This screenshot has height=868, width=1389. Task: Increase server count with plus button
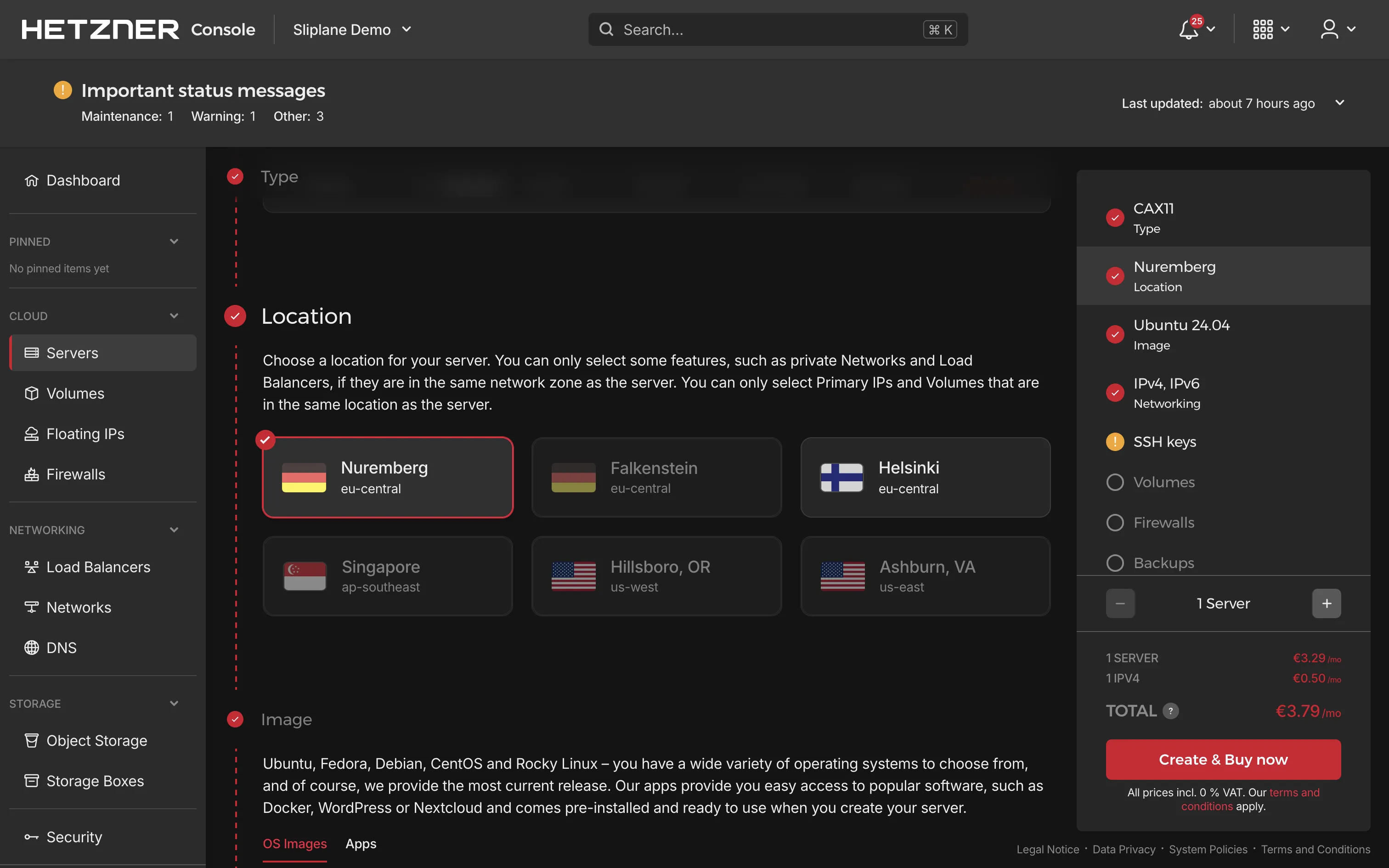[1326, 603]
